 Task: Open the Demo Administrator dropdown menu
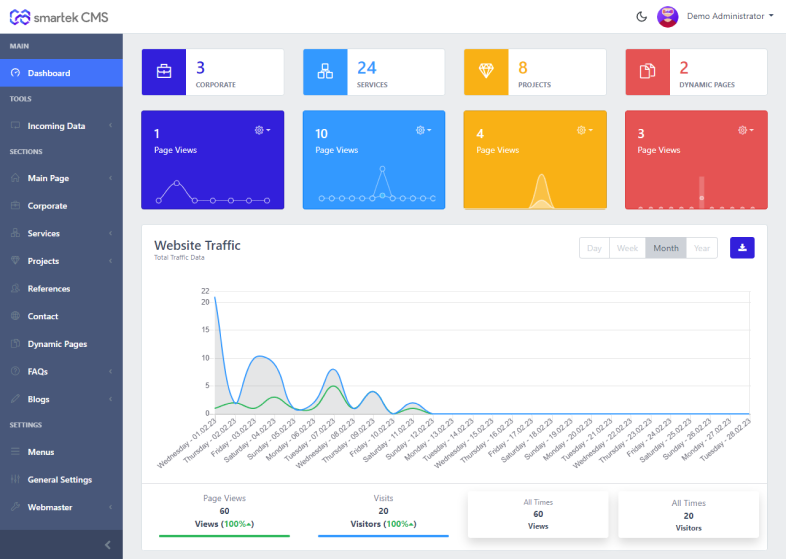pos(729,16)
